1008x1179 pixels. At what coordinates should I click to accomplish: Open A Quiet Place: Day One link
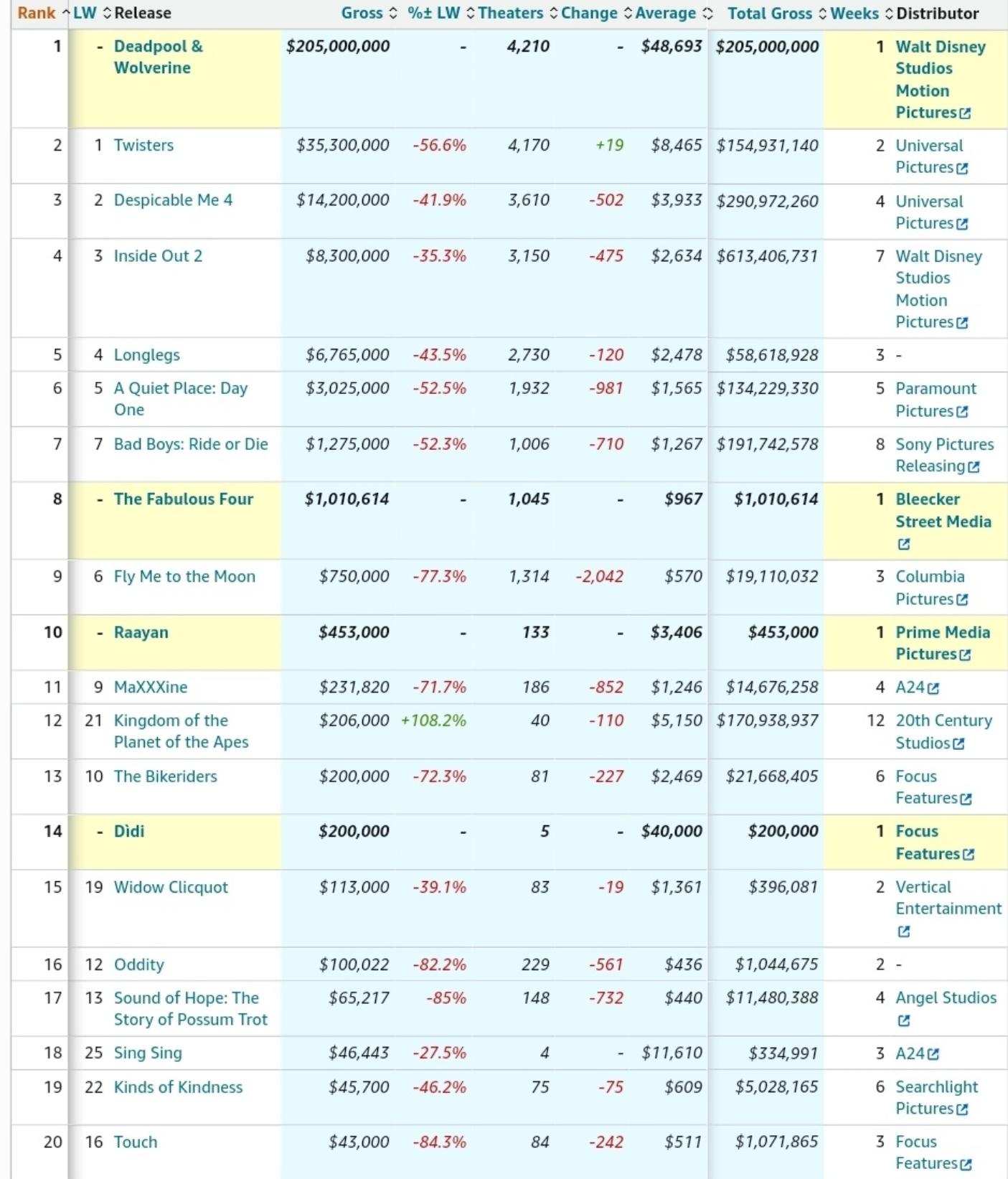(x=181, y=399)
